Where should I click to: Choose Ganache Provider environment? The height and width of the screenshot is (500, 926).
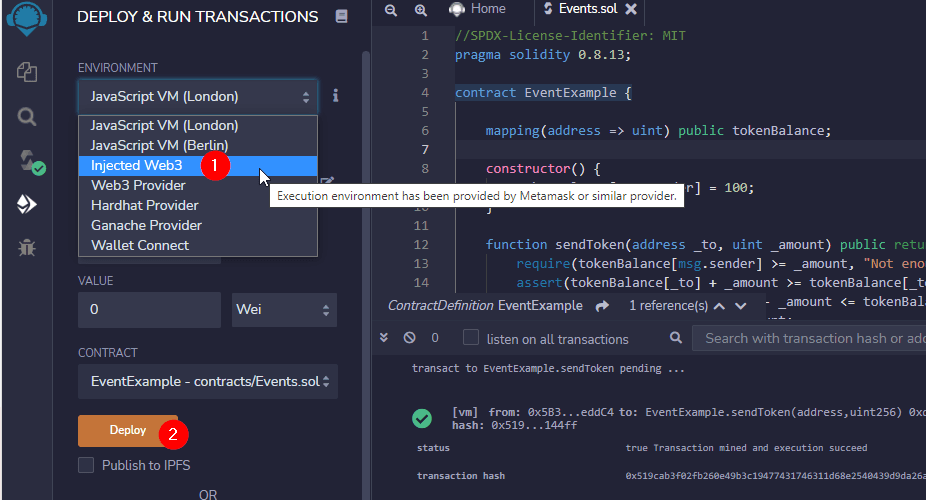pos(198,226)
